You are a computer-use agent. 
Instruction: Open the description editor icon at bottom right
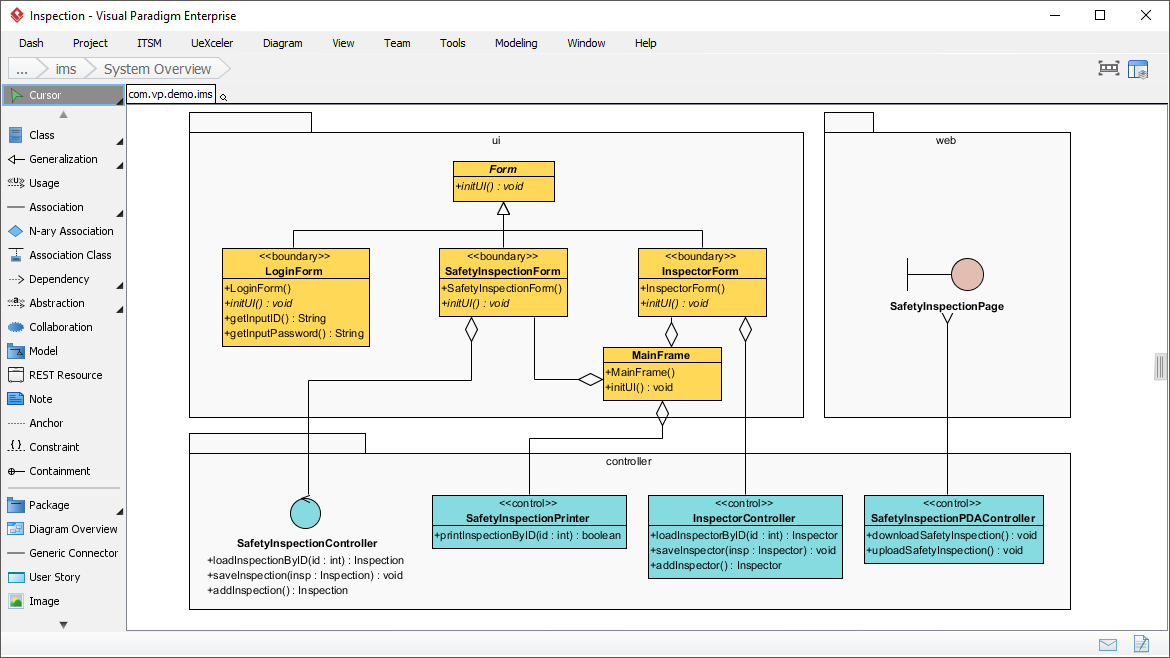(x=1141, y=645)
